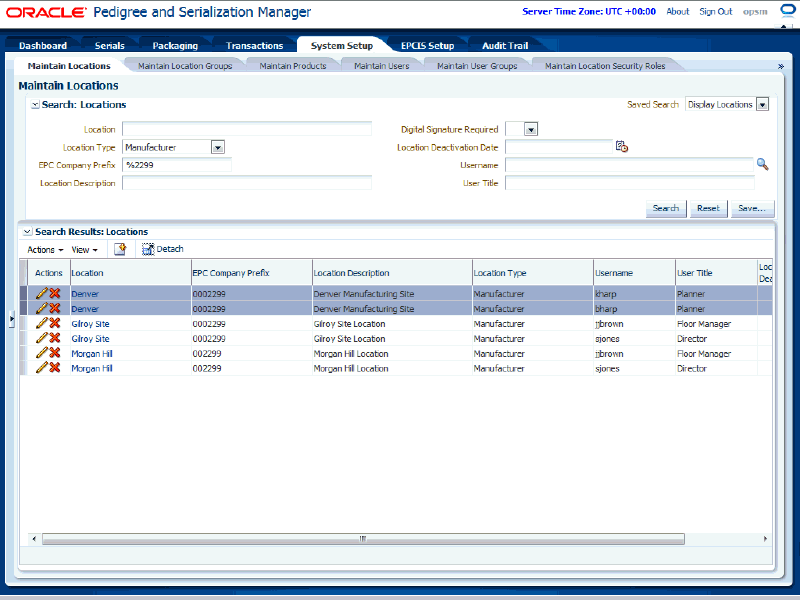
Task: Click the Detach table button
Action: pyautogui.click(x=163, y=249)
